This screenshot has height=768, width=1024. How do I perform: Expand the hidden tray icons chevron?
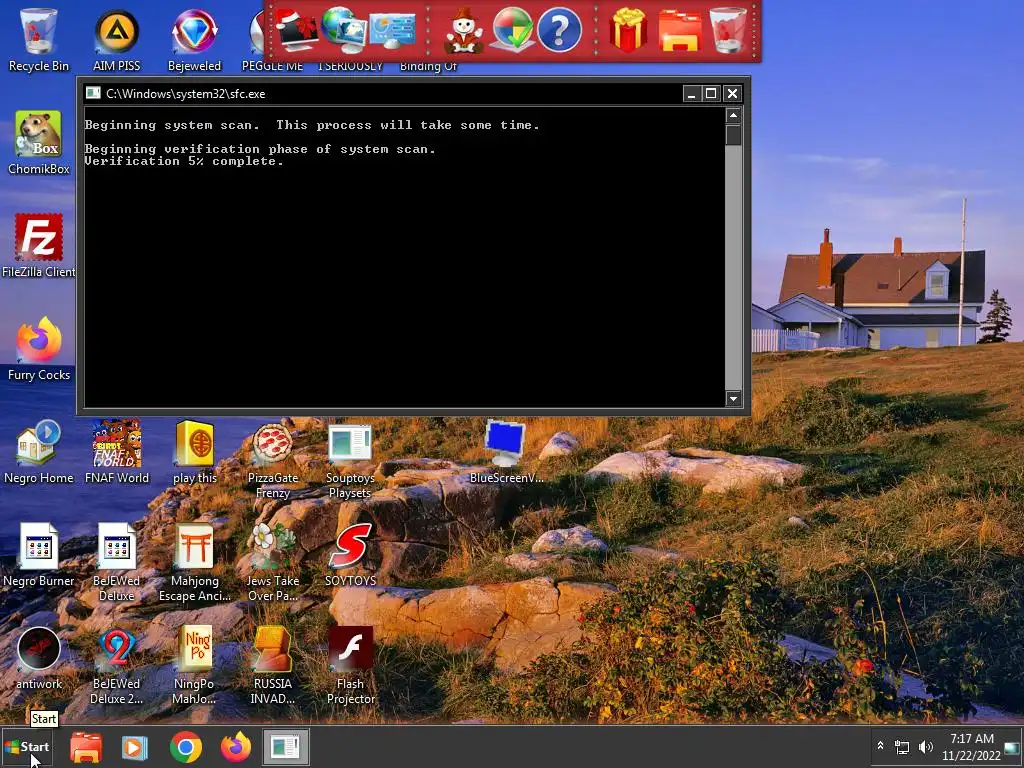coord(880,746)
